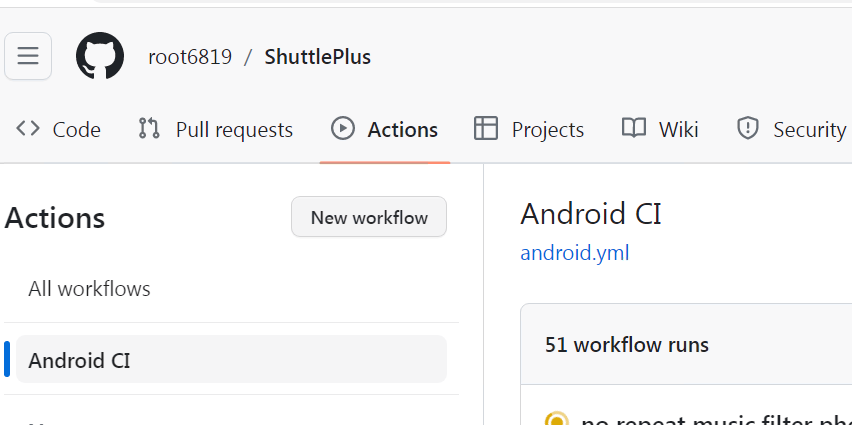Click the Actions play-circle icon
This screenshot has height=425, width=852.
click(343, 129)
